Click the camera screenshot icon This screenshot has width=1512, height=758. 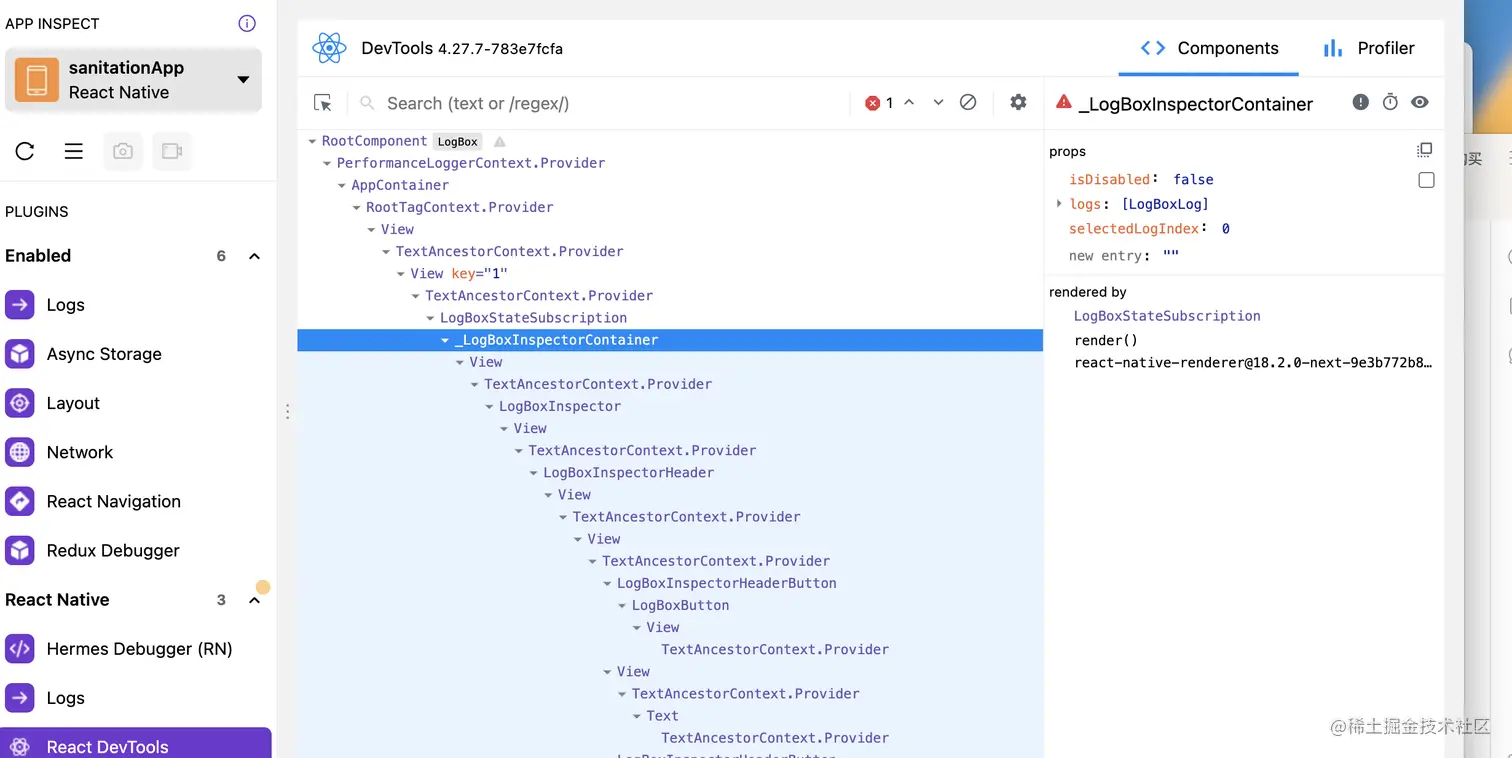[x=123, y=151]
